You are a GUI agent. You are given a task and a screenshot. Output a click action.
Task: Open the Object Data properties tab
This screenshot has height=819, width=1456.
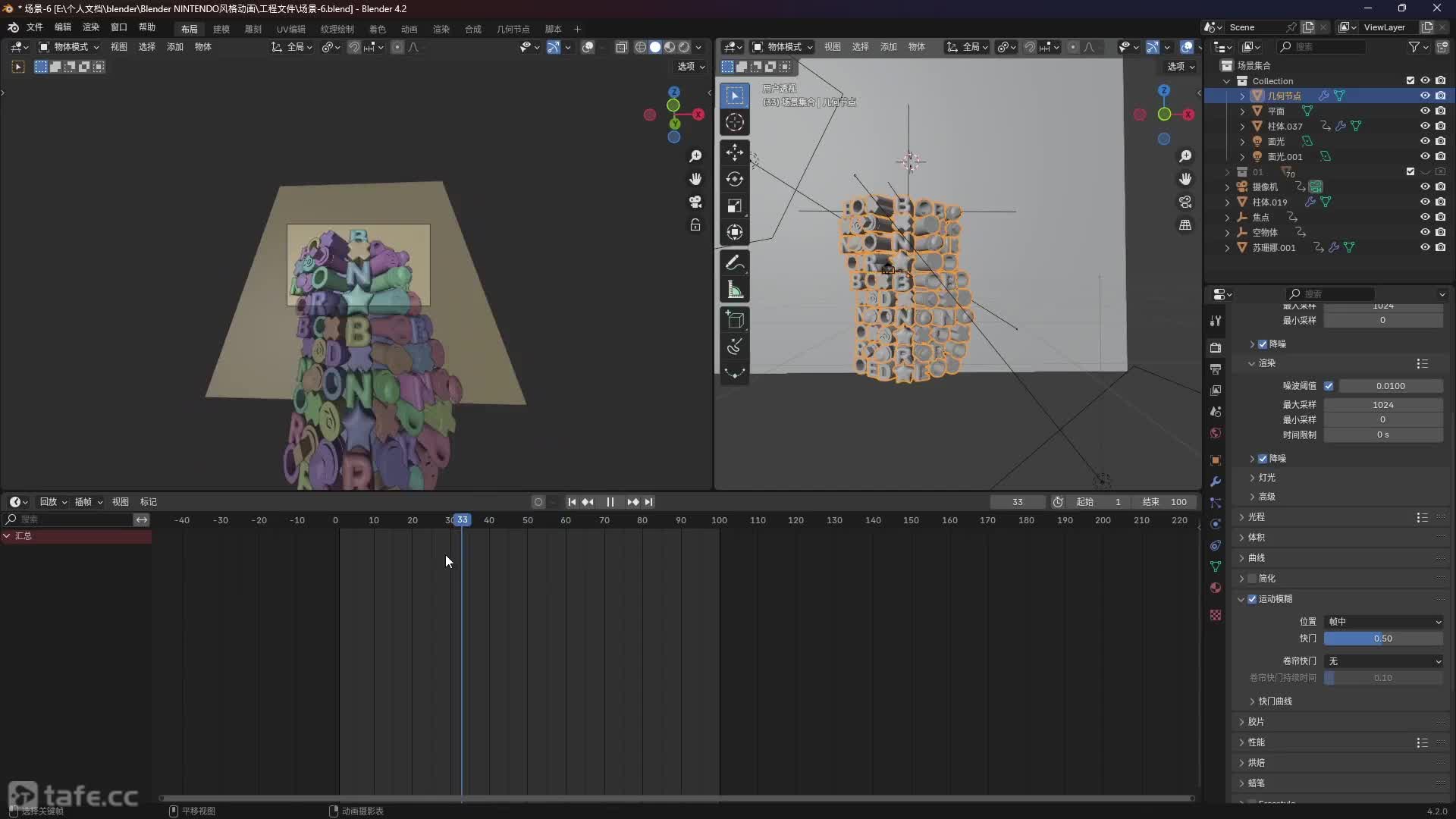(1216, 566)
